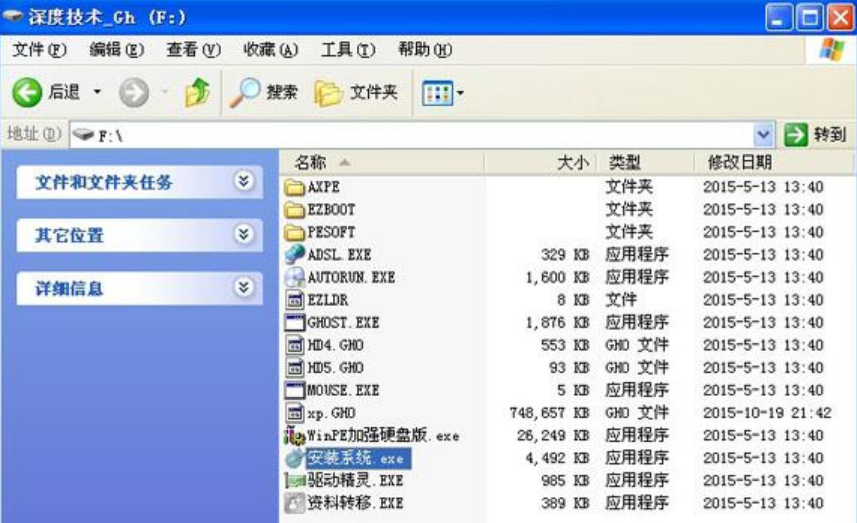Close the 深度技术_Gh (F:) window
Image resolution: width=857 pixels, height=523 pixels.
pos(841,17)
